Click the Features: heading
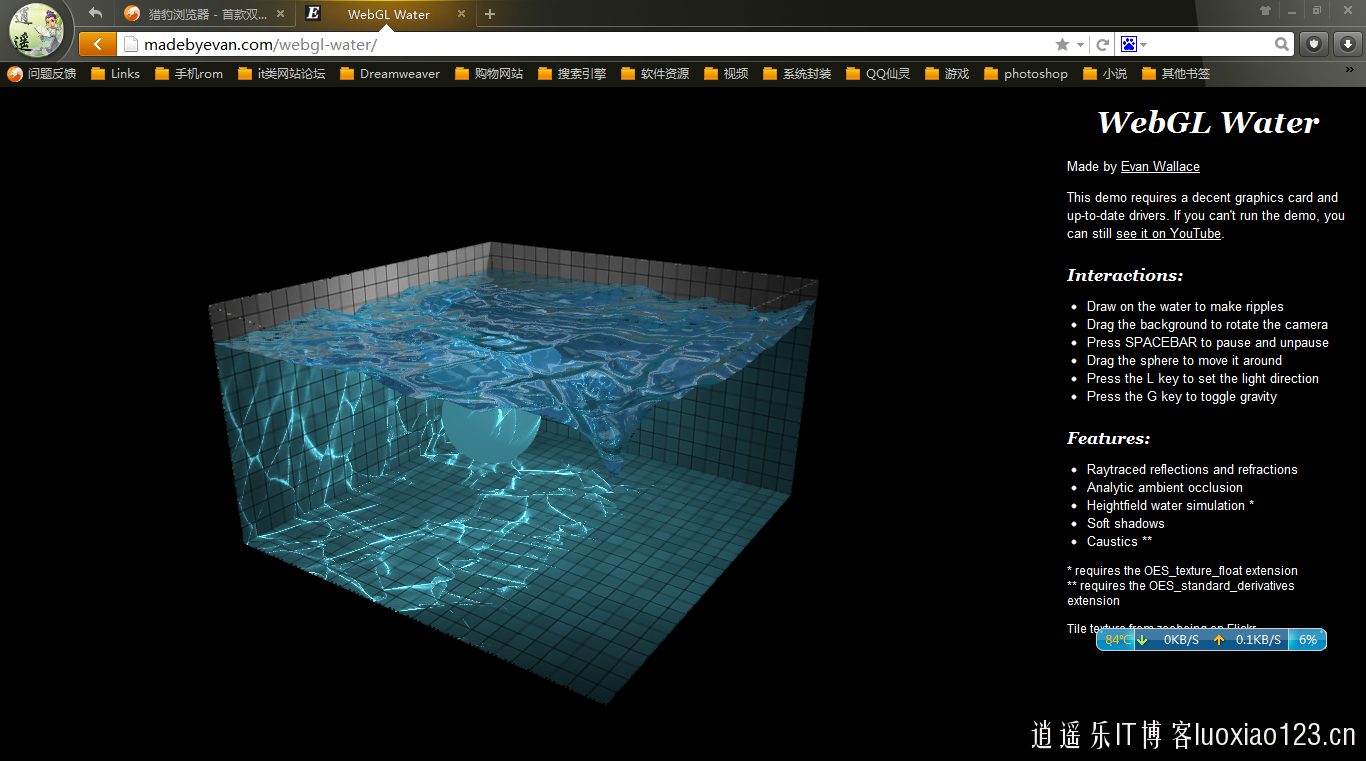This screenshot has width=1366, height=761. pos(1108,438)
